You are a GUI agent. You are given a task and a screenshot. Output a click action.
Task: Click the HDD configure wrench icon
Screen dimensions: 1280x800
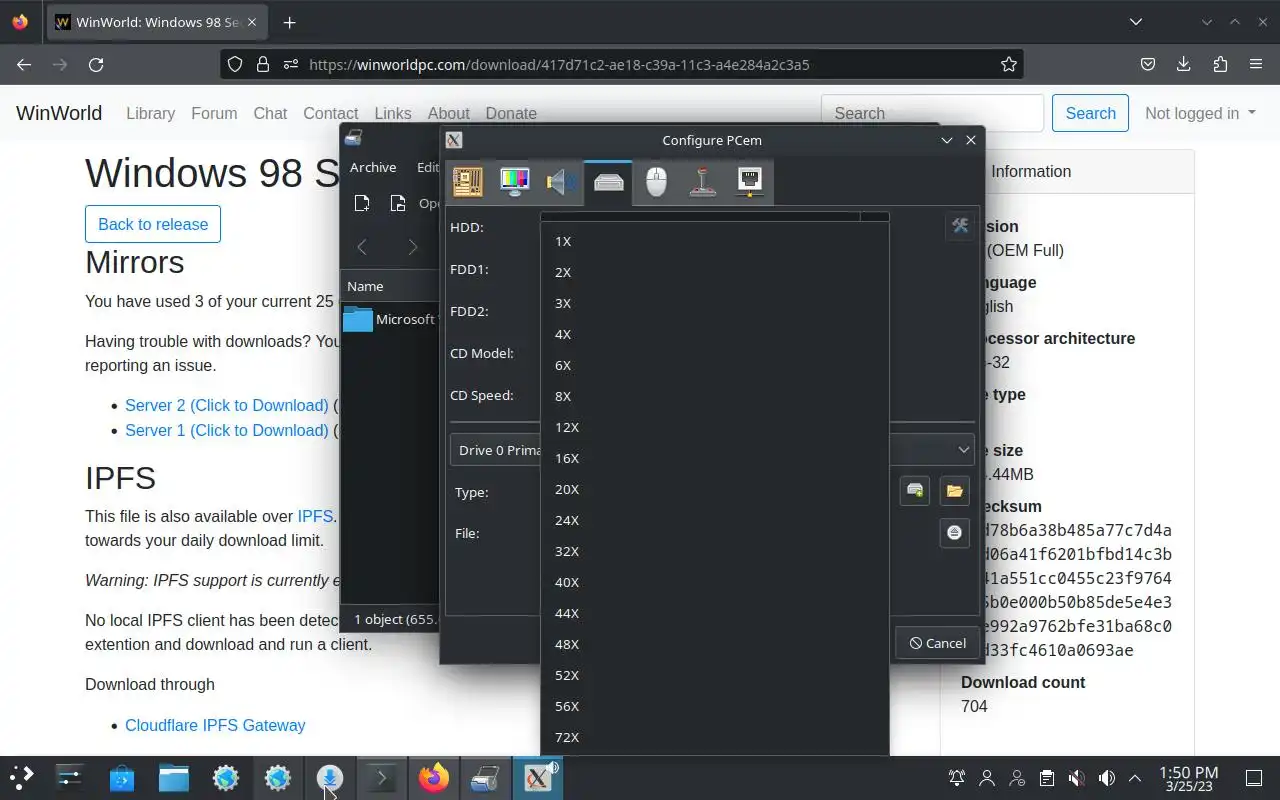[960, 227]
